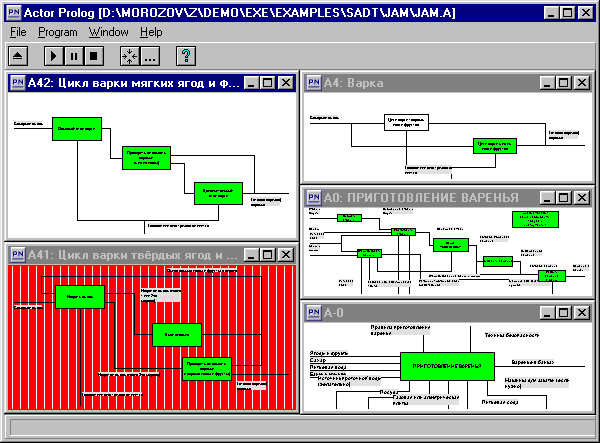Select the lowest green block in A41 red diagram

(207, 369)
